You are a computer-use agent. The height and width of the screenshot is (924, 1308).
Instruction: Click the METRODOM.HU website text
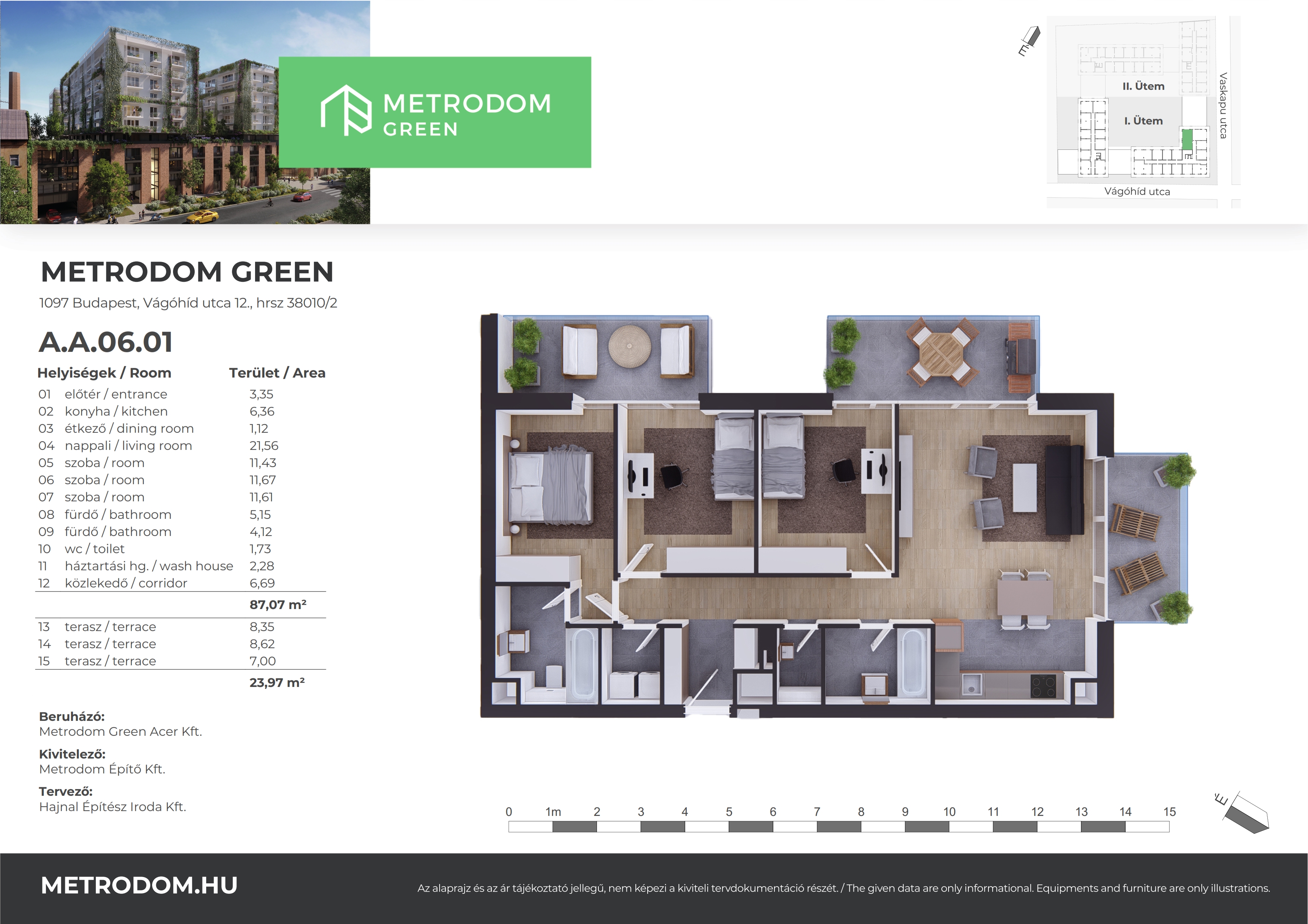tap(139, 885)
